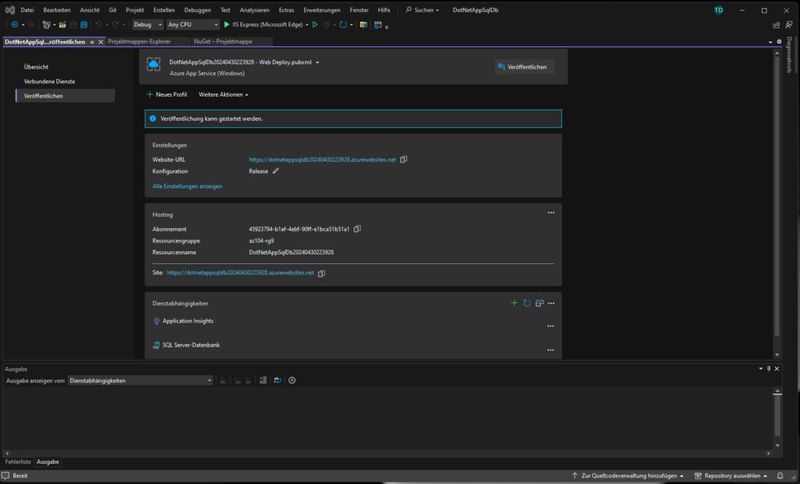Open the document tab list dropdown arrow
Image resolution: width=800 pixels, height=484 pixels.
point(770,42)
